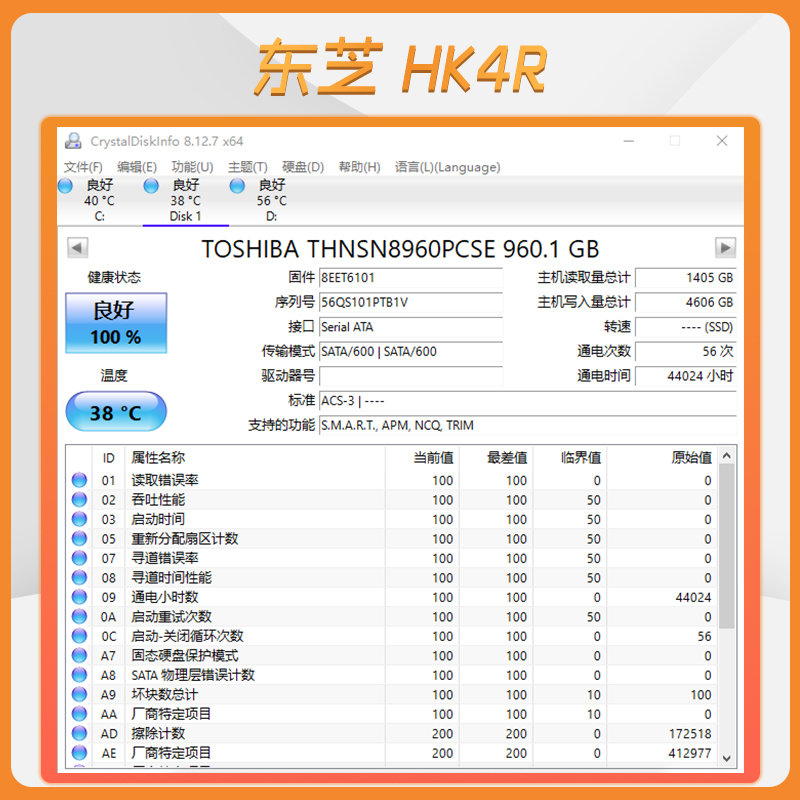
Task: Click status dot for 01 读取错误率
Action: [79, 480]
